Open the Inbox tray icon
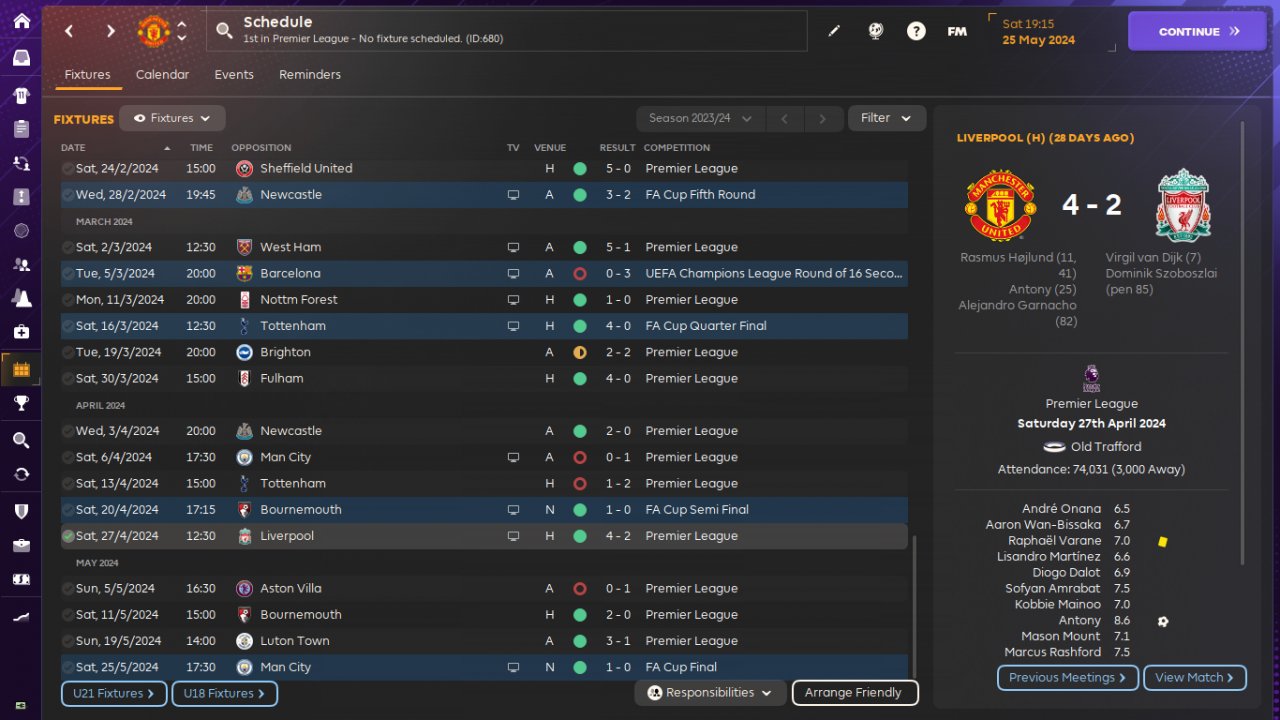 point(21,58)
